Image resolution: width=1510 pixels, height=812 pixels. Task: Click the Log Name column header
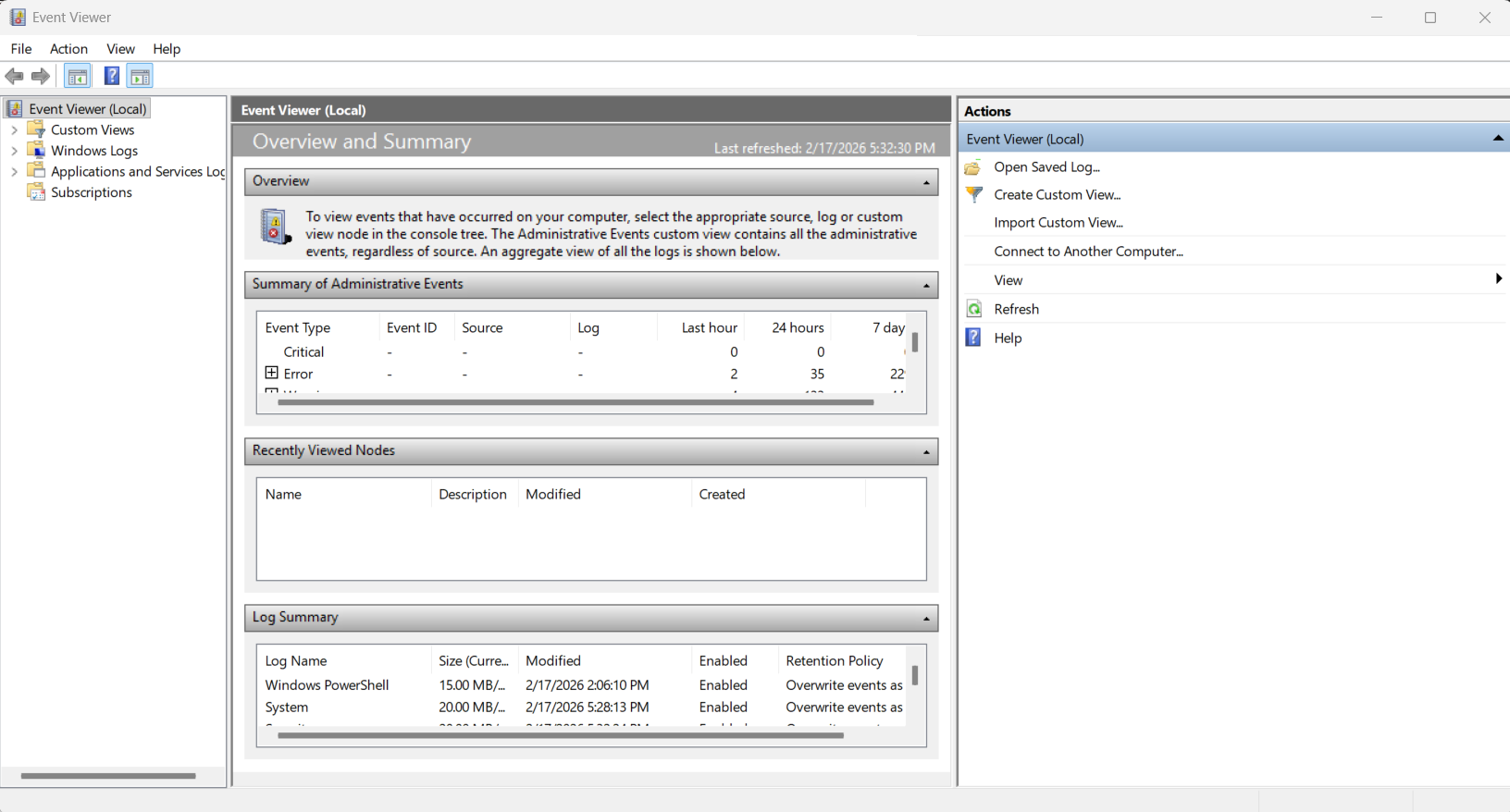(296, 660)
